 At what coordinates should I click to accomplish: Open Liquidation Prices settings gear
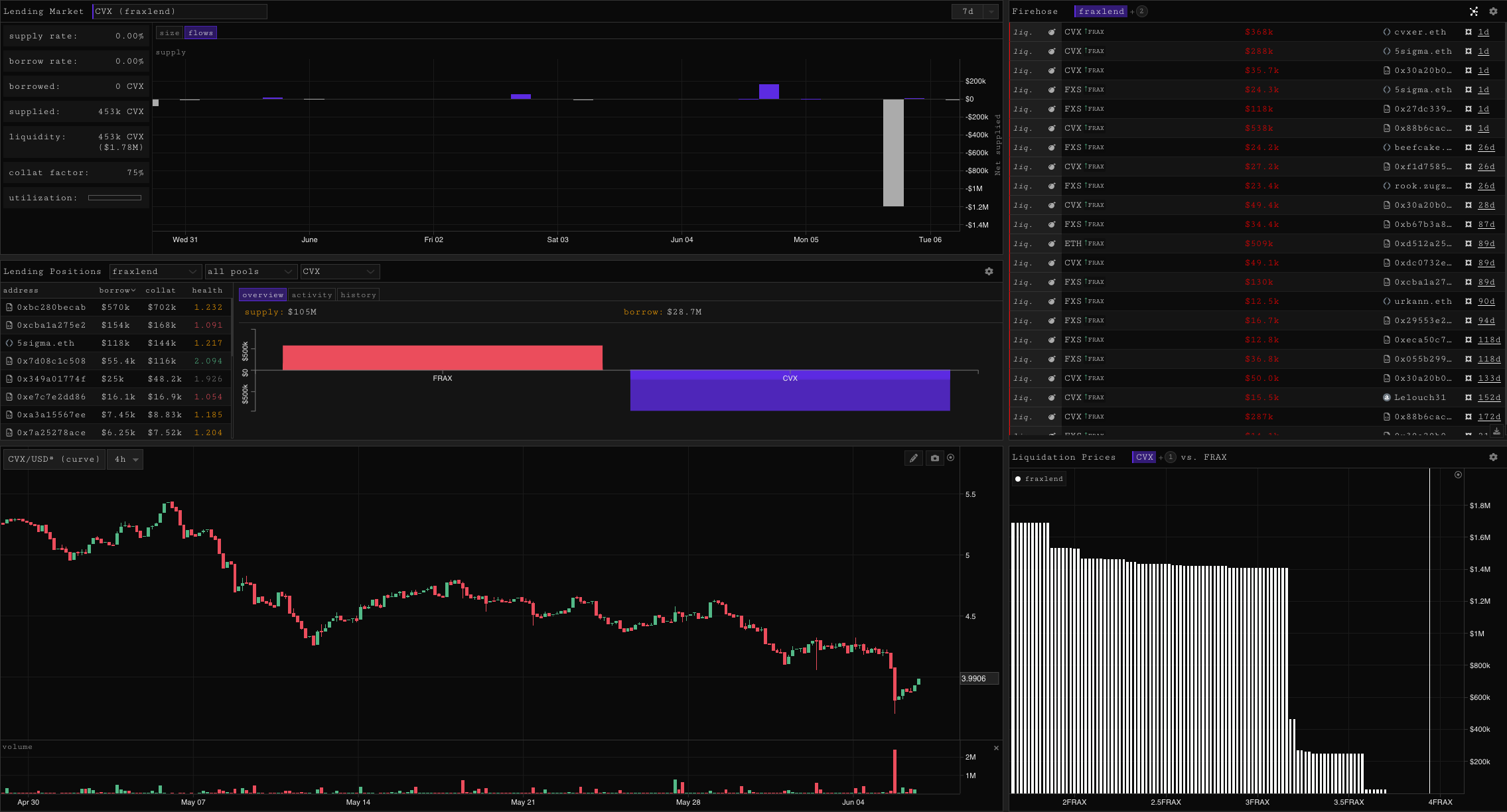pos(1493,457)
